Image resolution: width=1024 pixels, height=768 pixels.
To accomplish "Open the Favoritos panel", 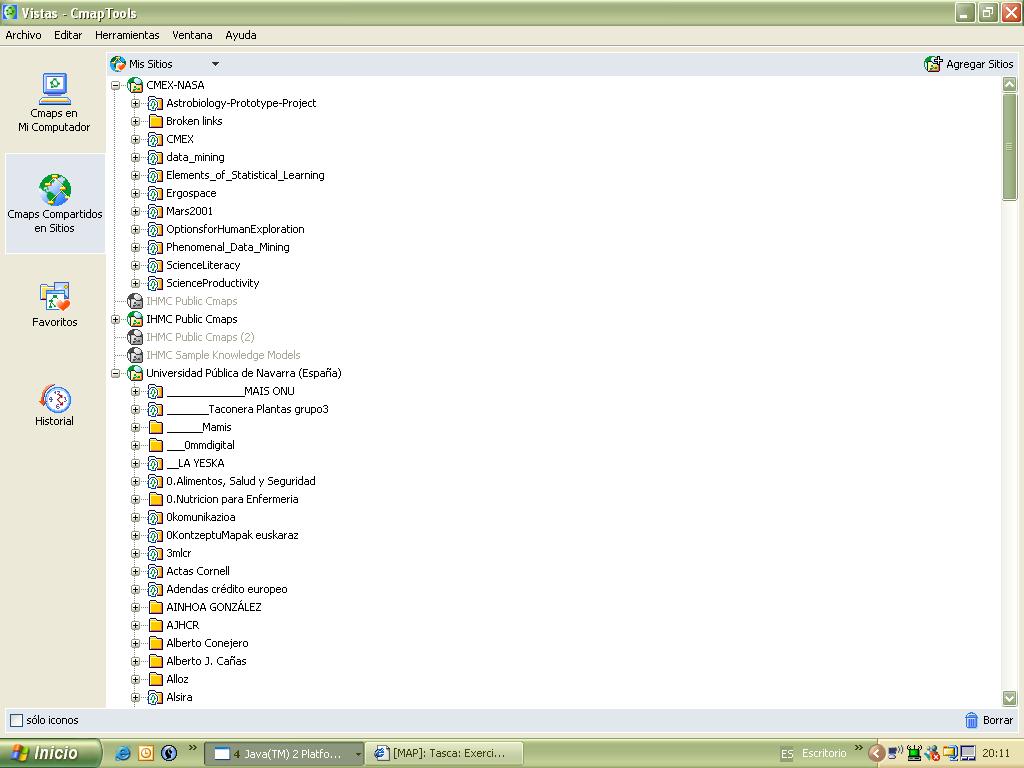I will (54, 297).
